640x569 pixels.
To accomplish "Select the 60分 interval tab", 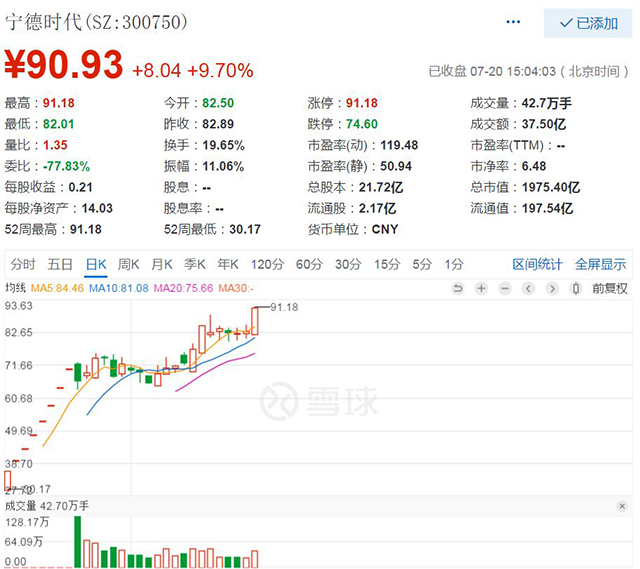I will click(309, 264).
